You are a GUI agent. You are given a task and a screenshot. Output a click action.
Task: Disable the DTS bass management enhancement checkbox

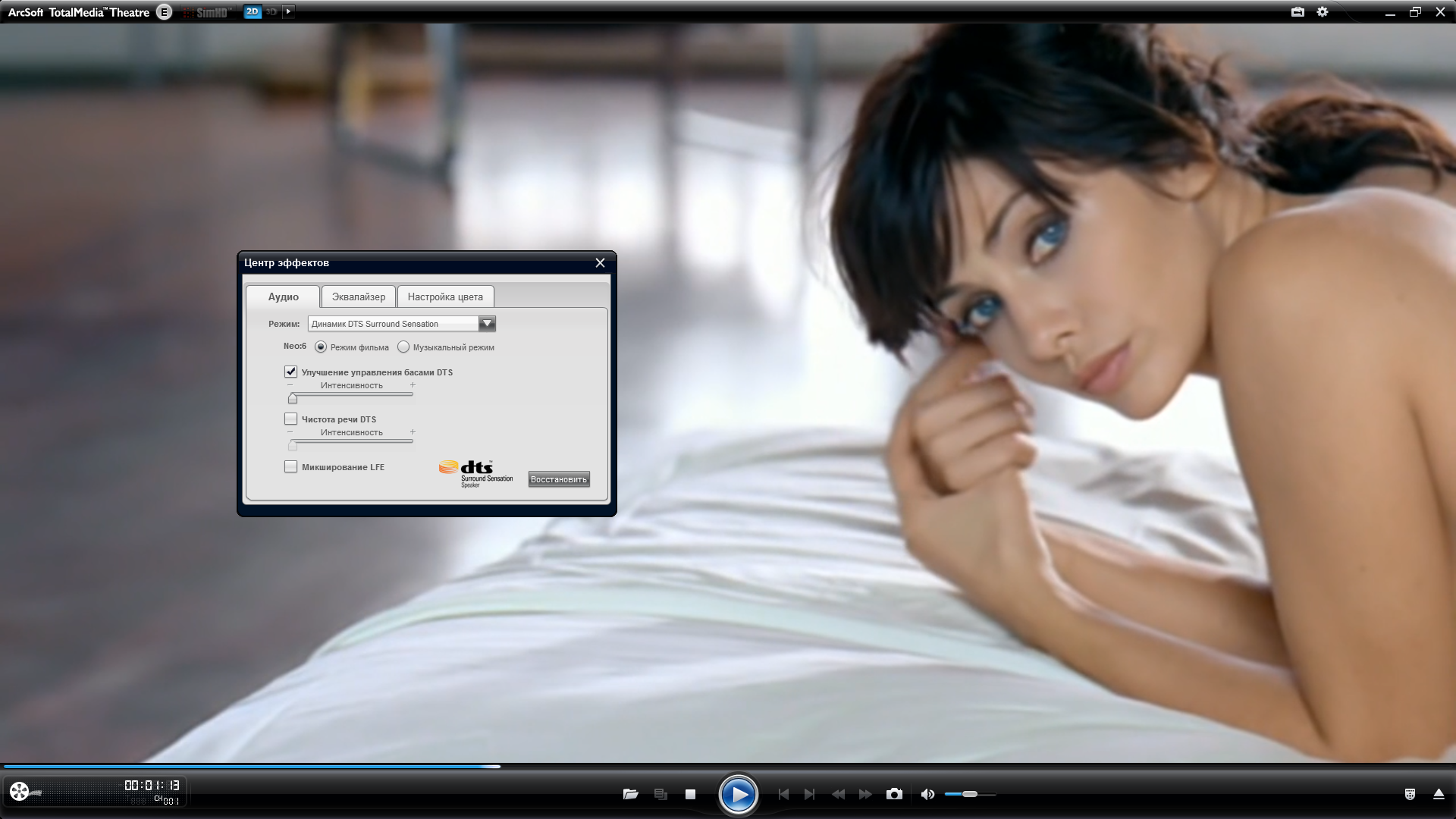(290, 372)
